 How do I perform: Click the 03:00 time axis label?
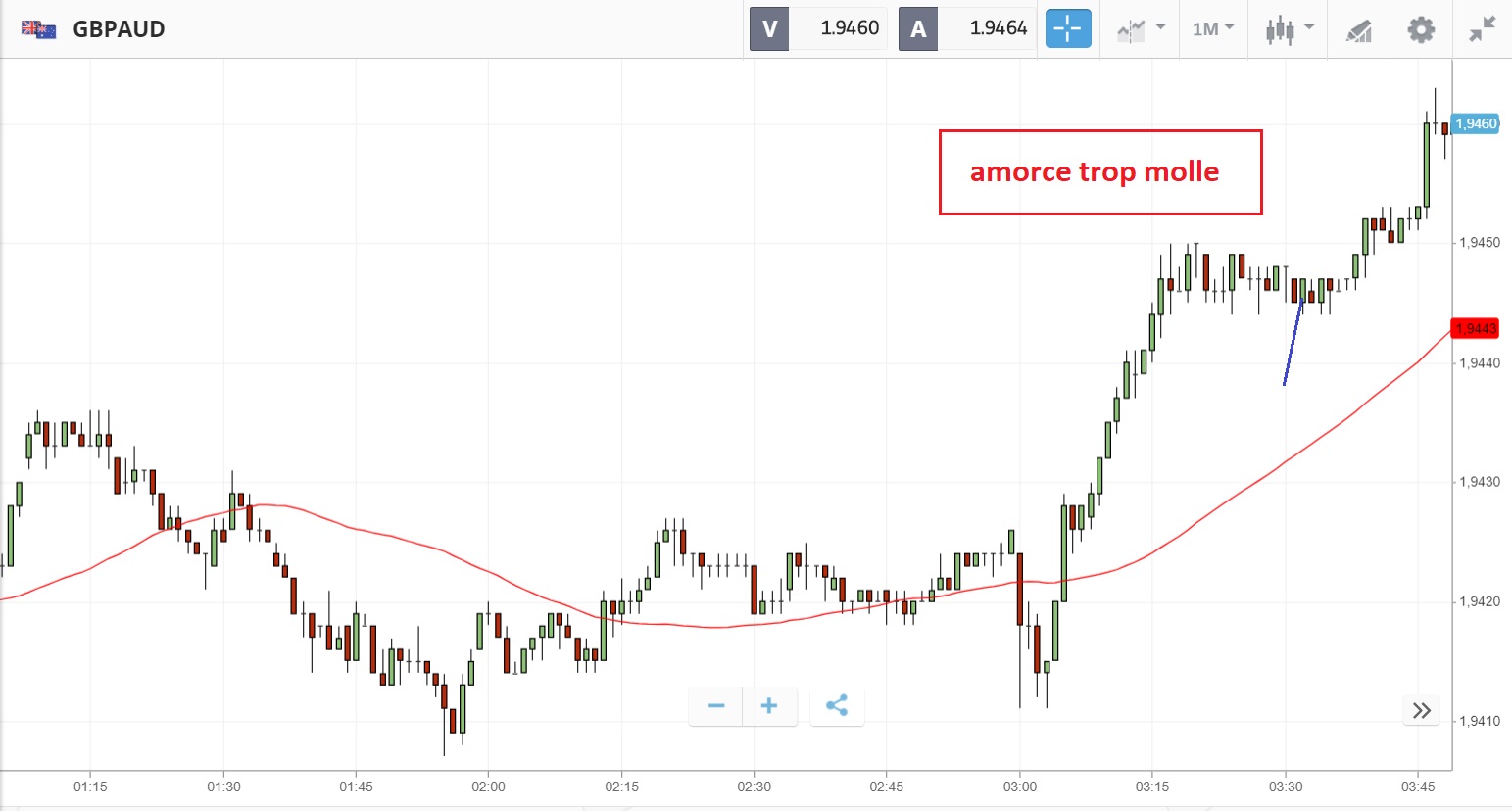pyautogui.click(x=1019, y=787)
